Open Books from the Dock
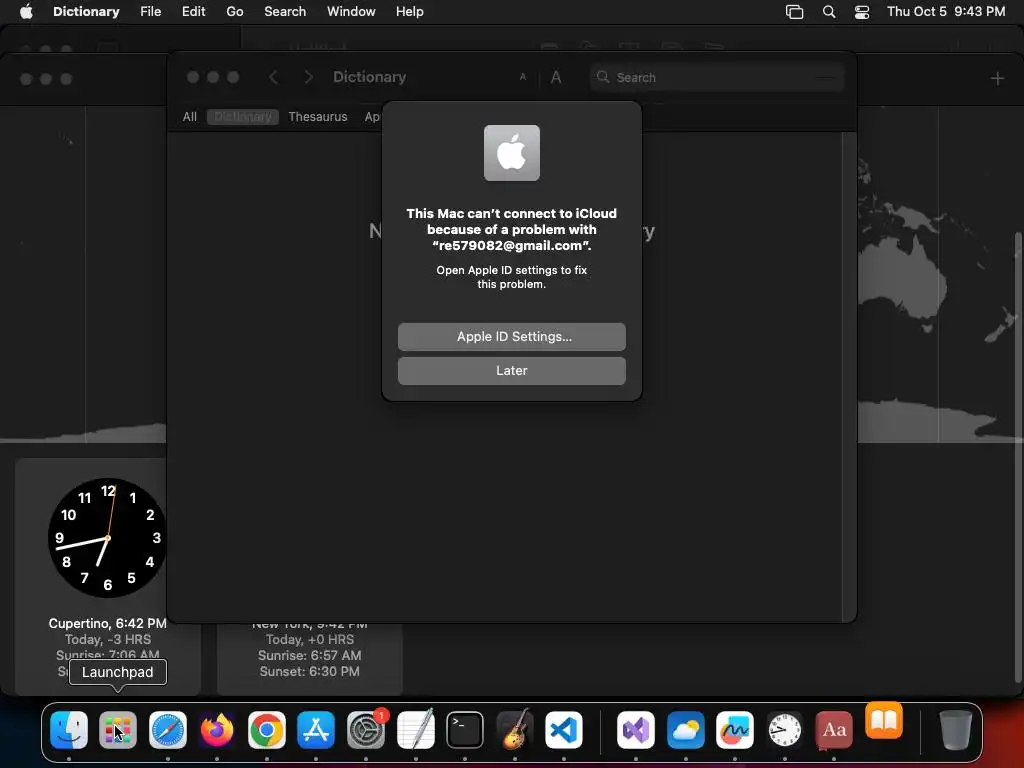1024x768 pixels. coord(884,720)
